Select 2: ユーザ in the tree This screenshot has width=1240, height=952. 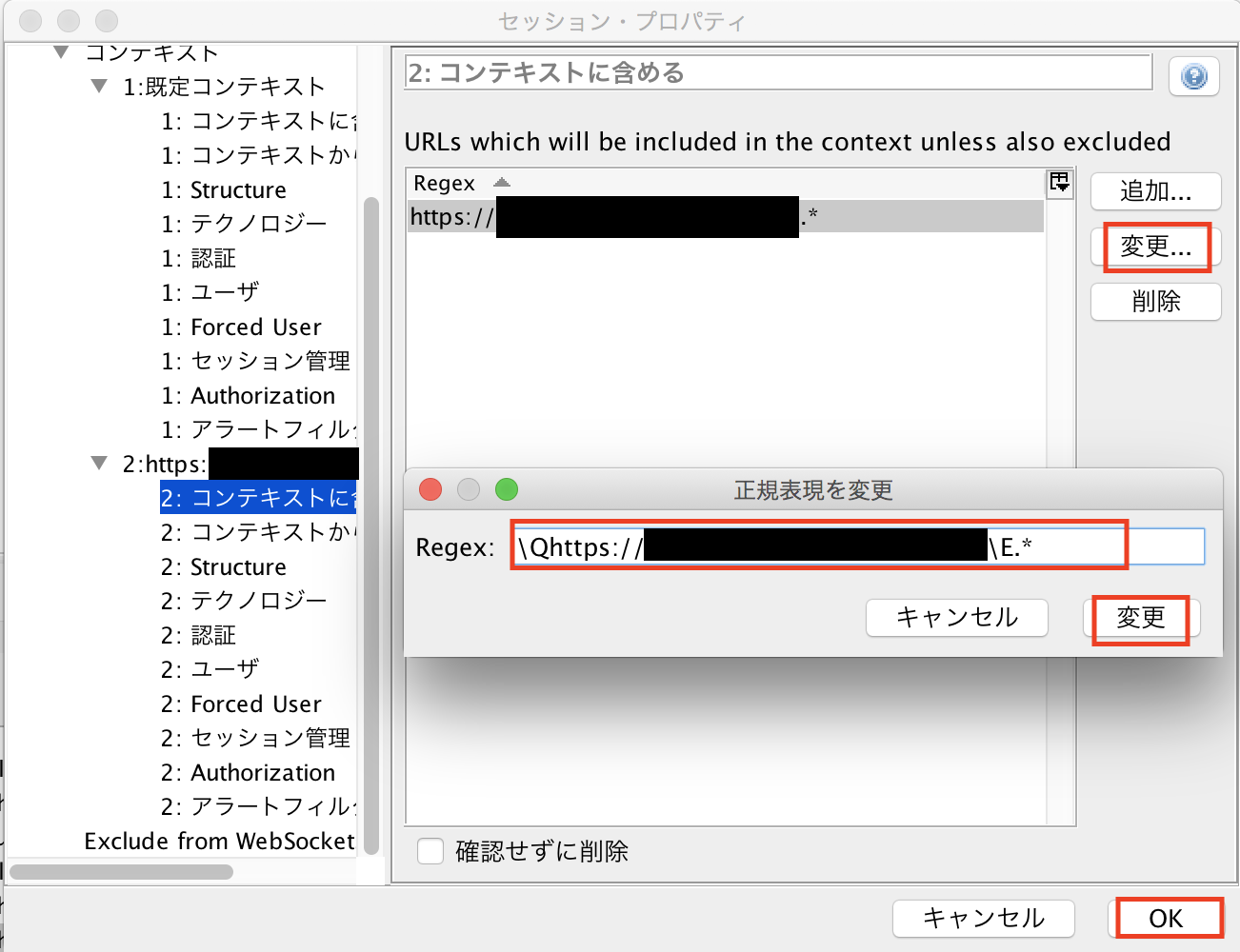(210, 670)
